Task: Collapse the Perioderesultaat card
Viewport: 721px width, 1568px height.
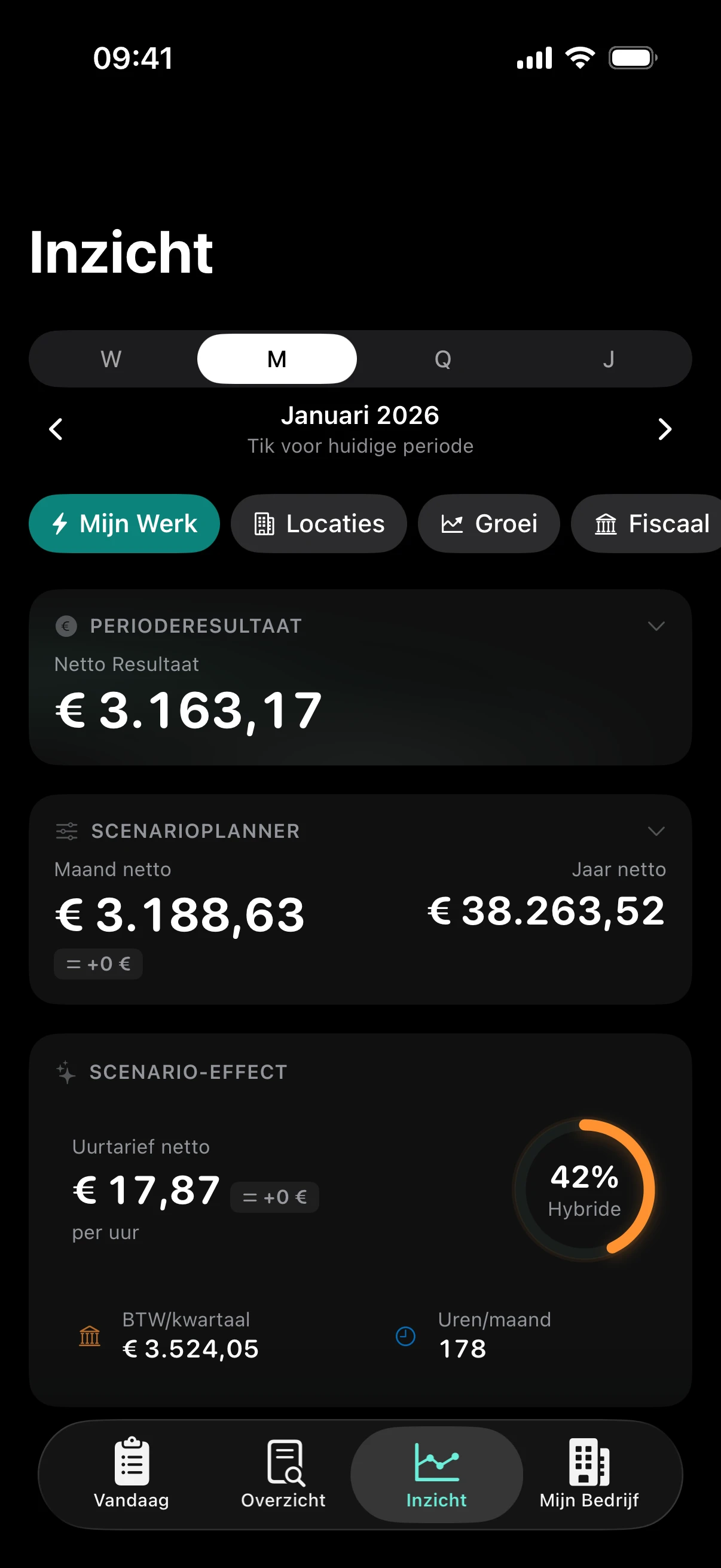Action: [x=655, y=625]
